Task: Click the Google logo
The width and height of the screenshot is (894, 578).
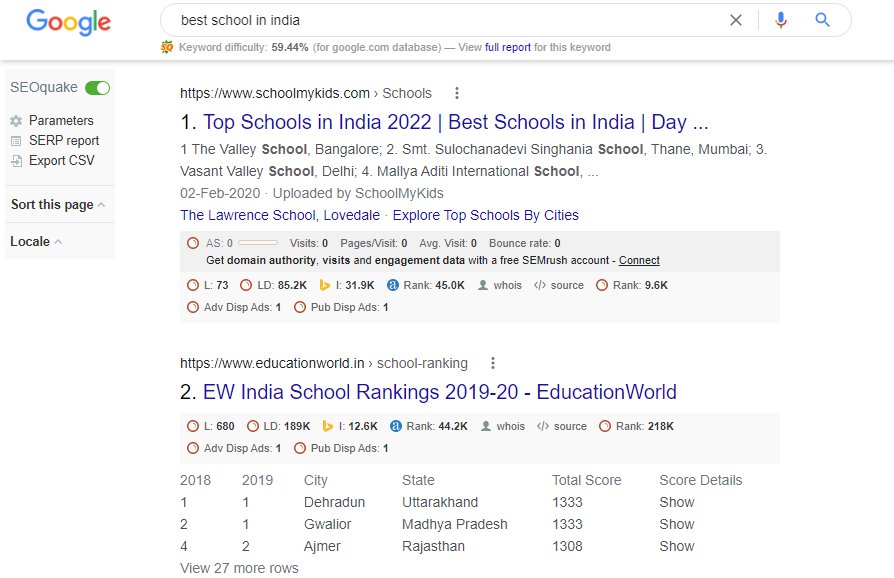Action: [68, 22]
